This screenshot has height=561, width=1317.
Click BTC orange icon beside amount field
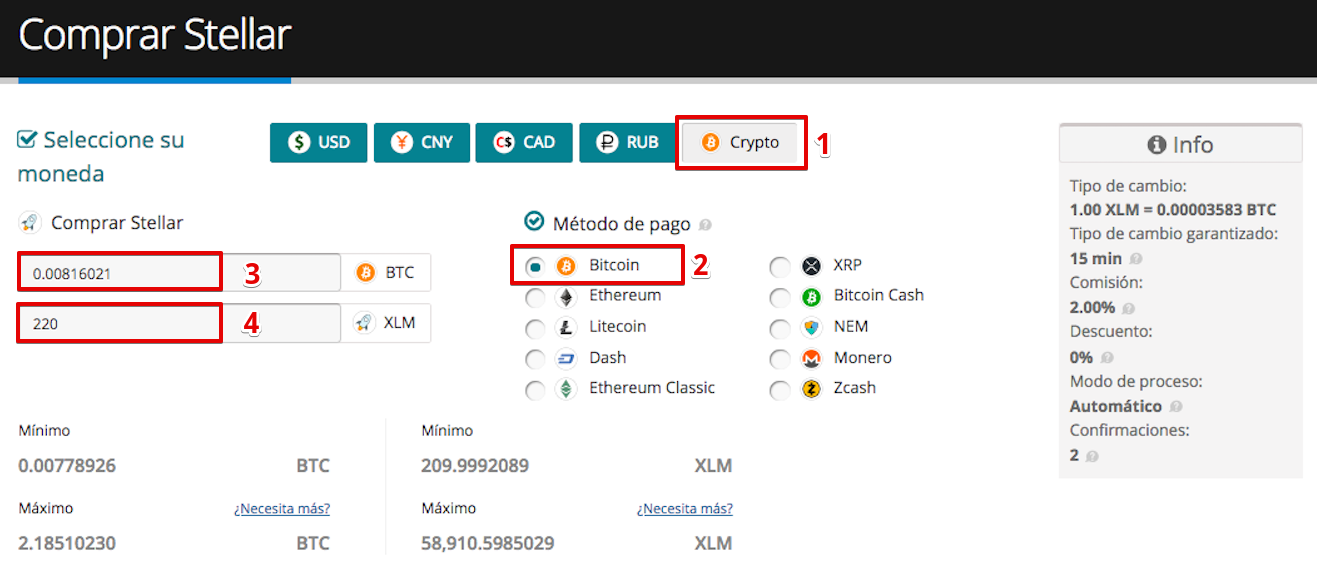point(365,272)
